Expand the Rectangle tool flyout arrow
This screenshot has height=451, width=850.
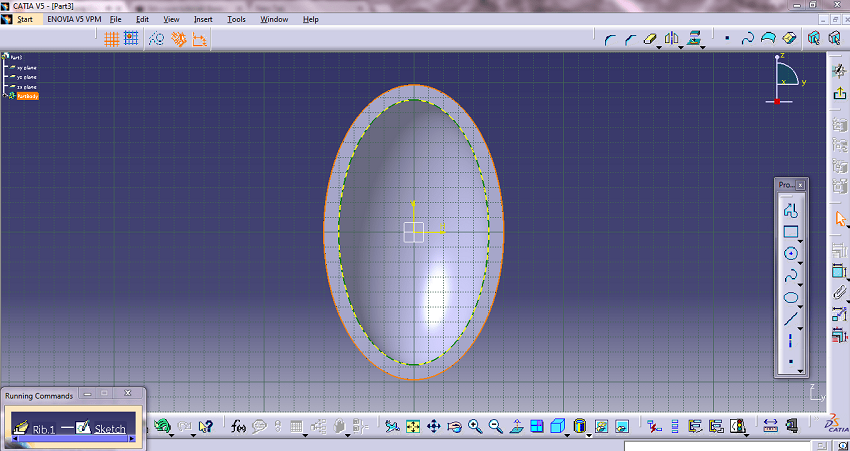coord(801,241)
